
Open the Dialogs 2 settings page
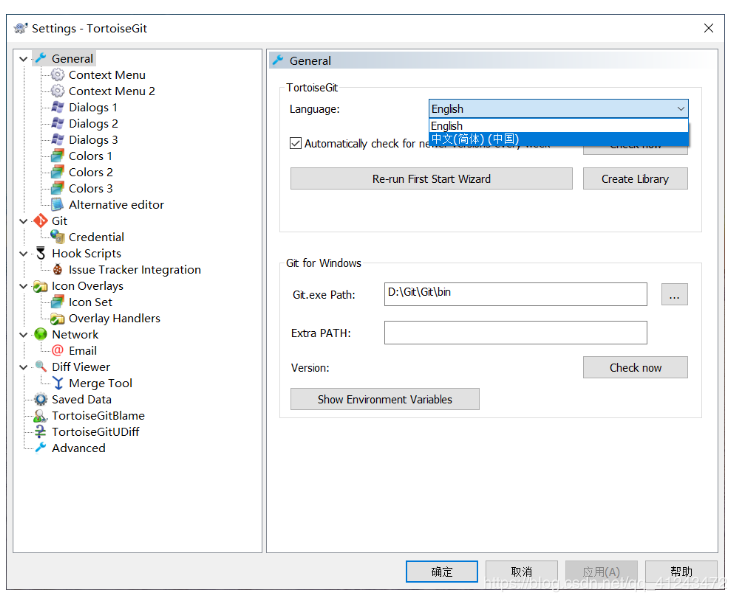click(93, 124)
